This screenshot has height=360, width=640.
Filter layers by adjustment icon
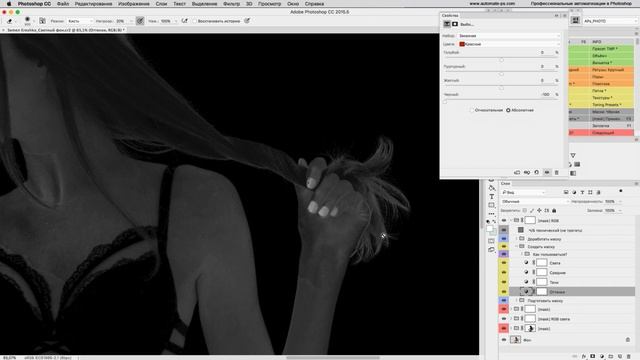[x=574, y=192]
